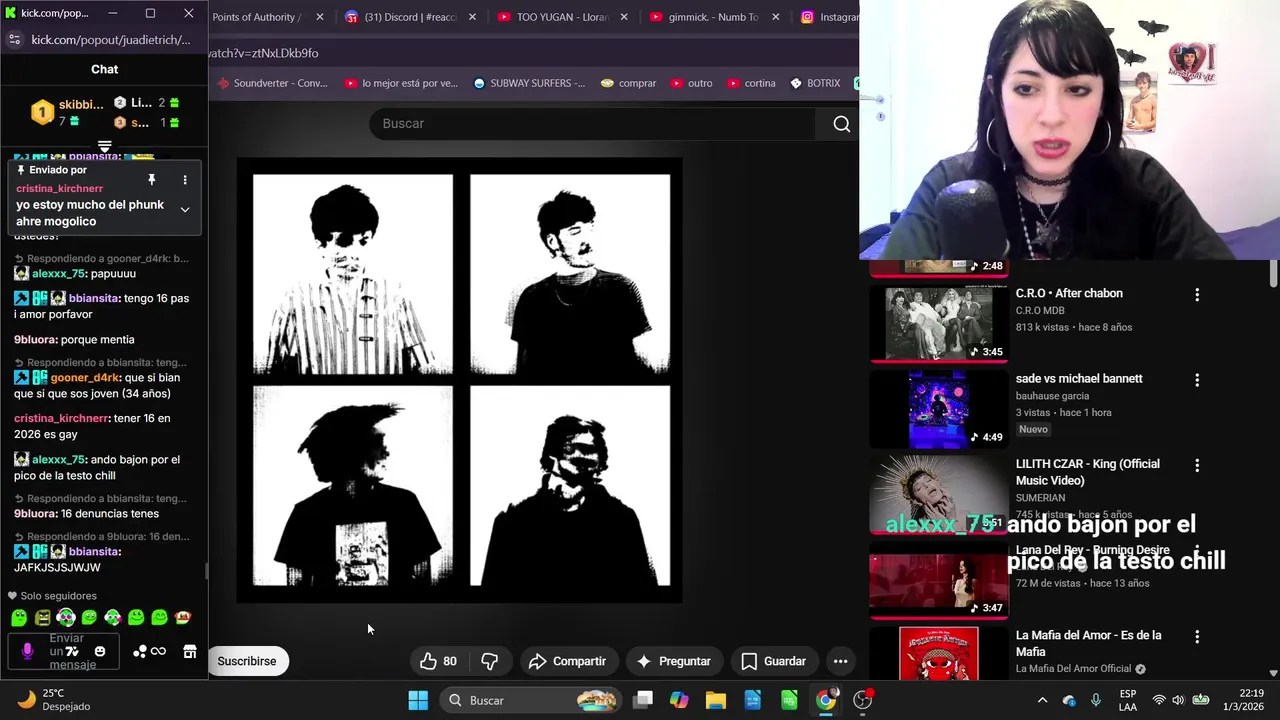
Task: Open Lana Del Rey Burning Desire thumbnail
Action: (938, 578)
